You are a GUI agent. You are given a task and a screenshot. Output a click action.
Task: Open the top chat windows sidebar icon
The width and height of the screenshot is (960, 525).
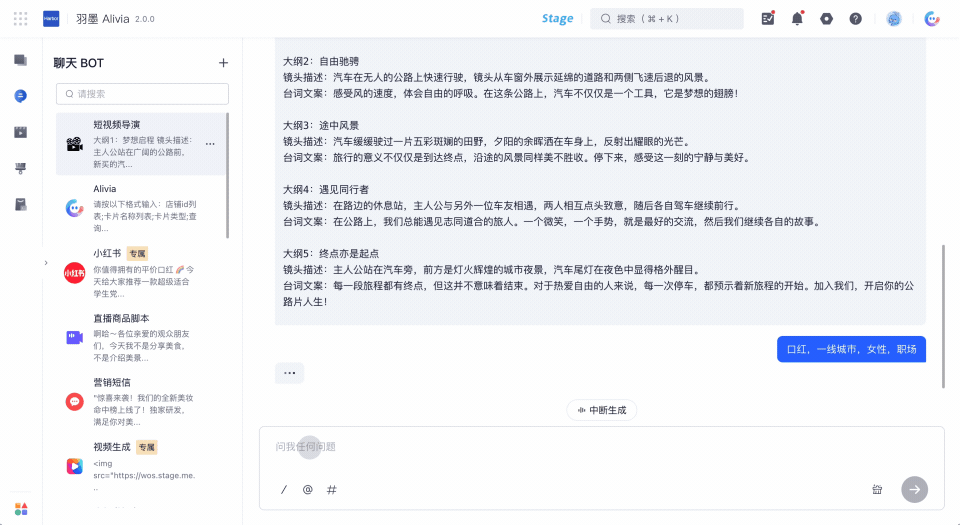tap(20, 60)
